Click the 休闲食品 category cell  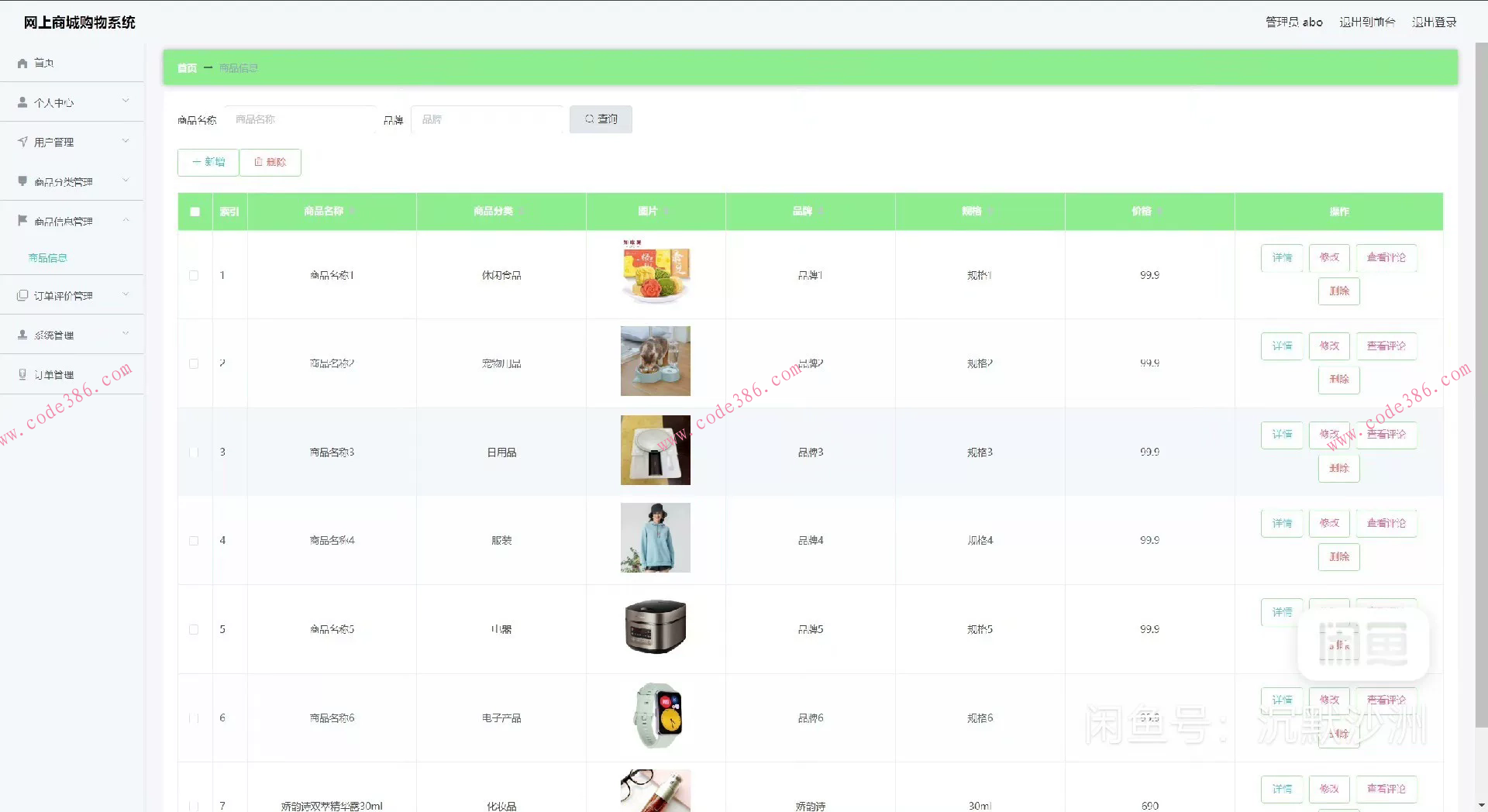[x=501, y=275]
